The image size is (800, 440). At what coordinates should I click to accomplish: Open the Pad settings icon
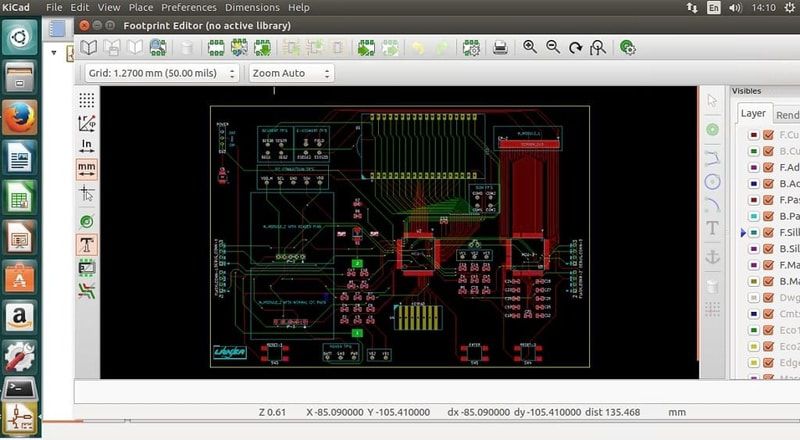[628, 48]
